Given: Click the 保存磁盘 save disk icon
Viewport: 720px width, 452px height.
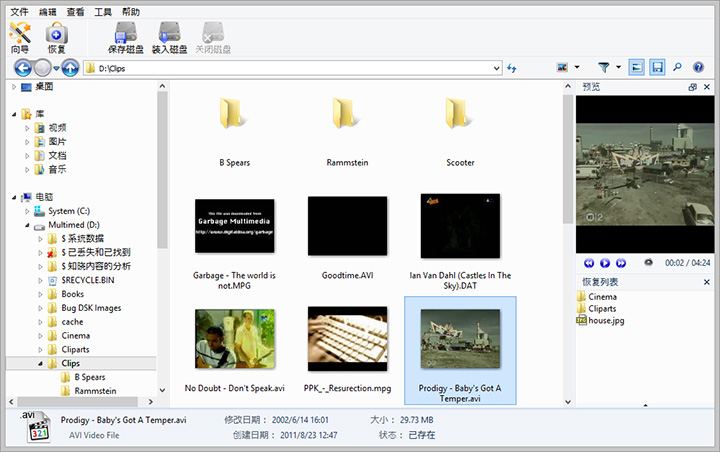Looking at the screenshot, I should pos(125,36).
